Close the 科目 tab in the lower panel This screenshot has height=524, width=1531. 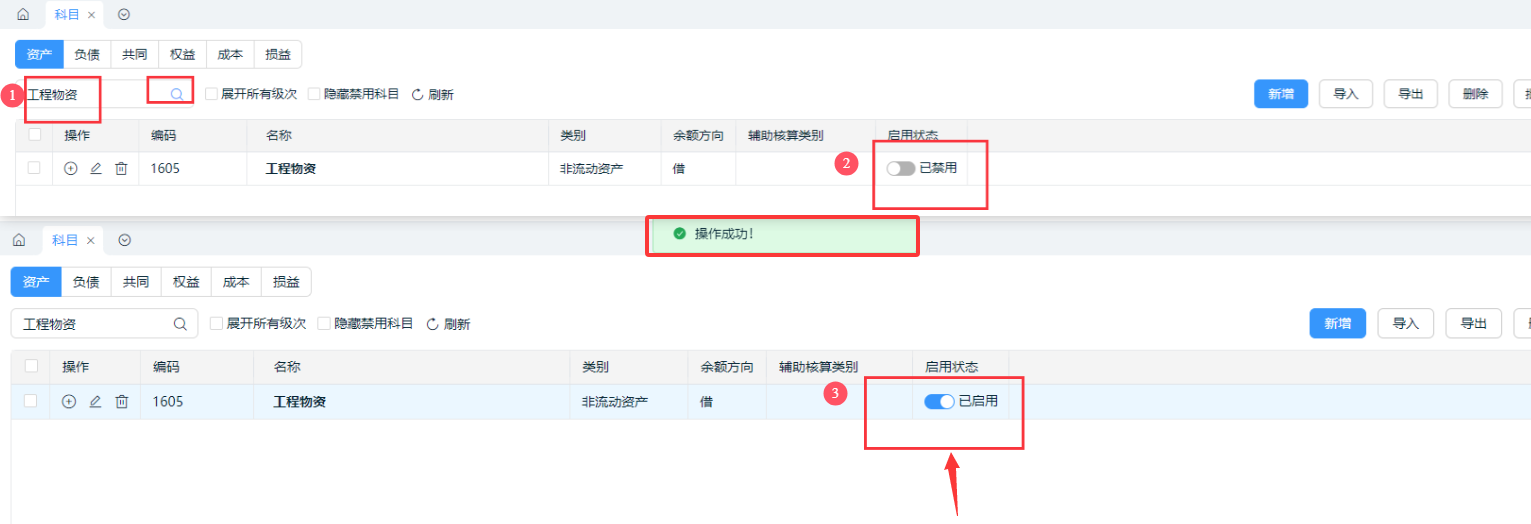(x=90, y=241)
